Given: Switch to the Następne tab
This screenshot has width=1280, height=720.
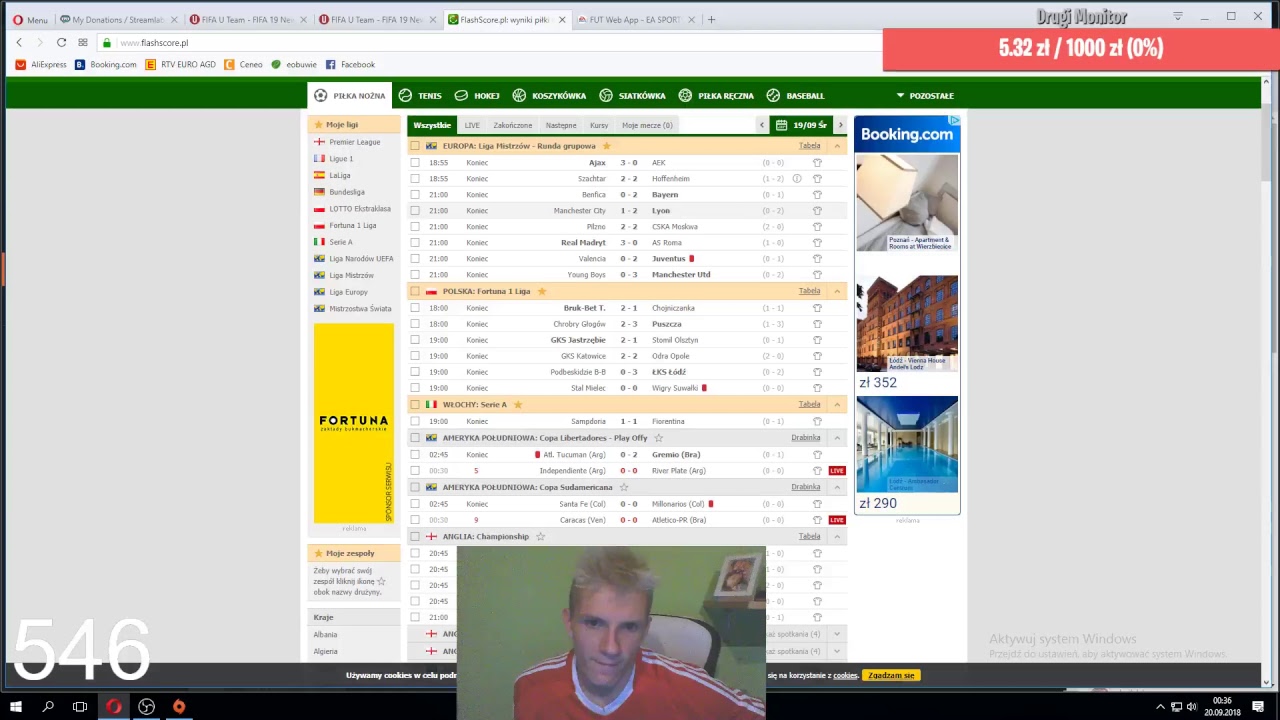Looking at the screenshot, I should pyautogui.click(x=561, y=125).
